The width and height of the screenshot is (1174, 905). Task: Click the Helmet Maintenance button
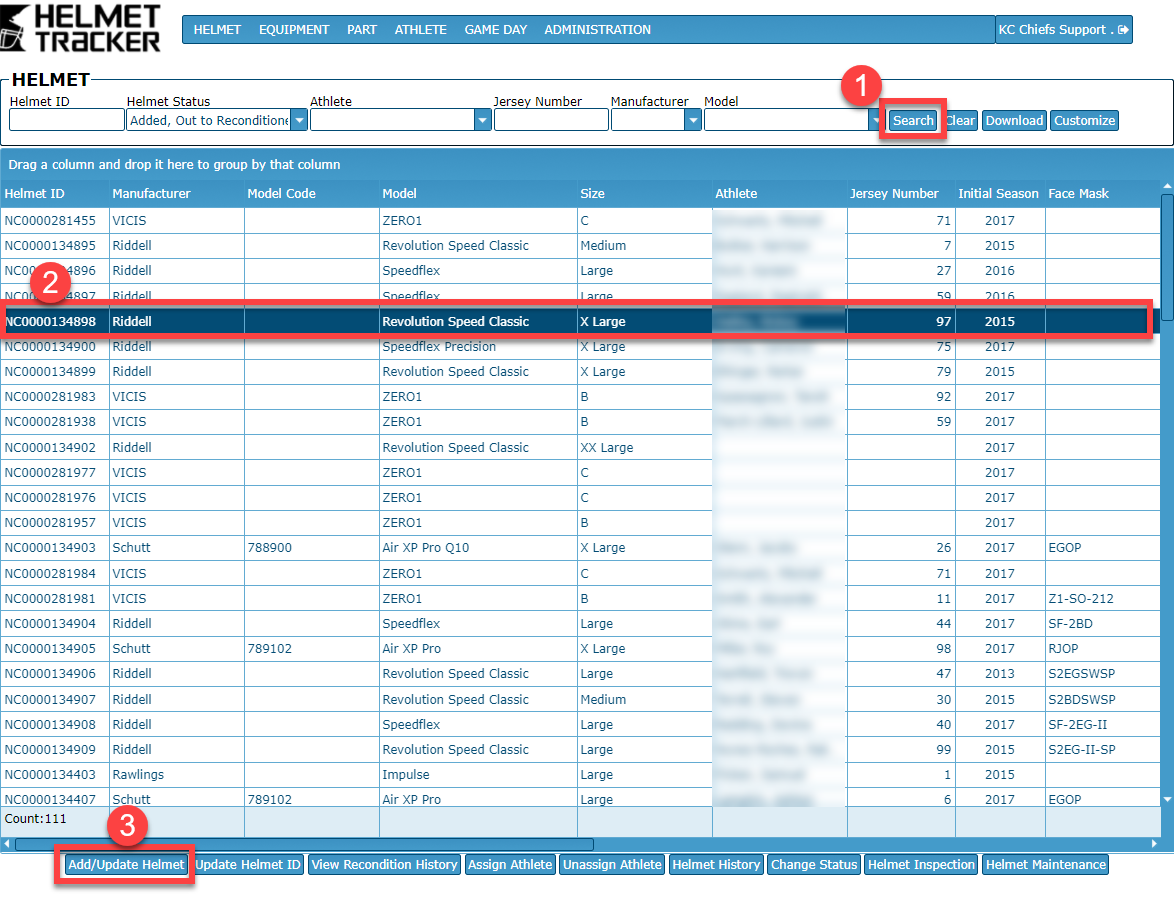coord(1045,865)
